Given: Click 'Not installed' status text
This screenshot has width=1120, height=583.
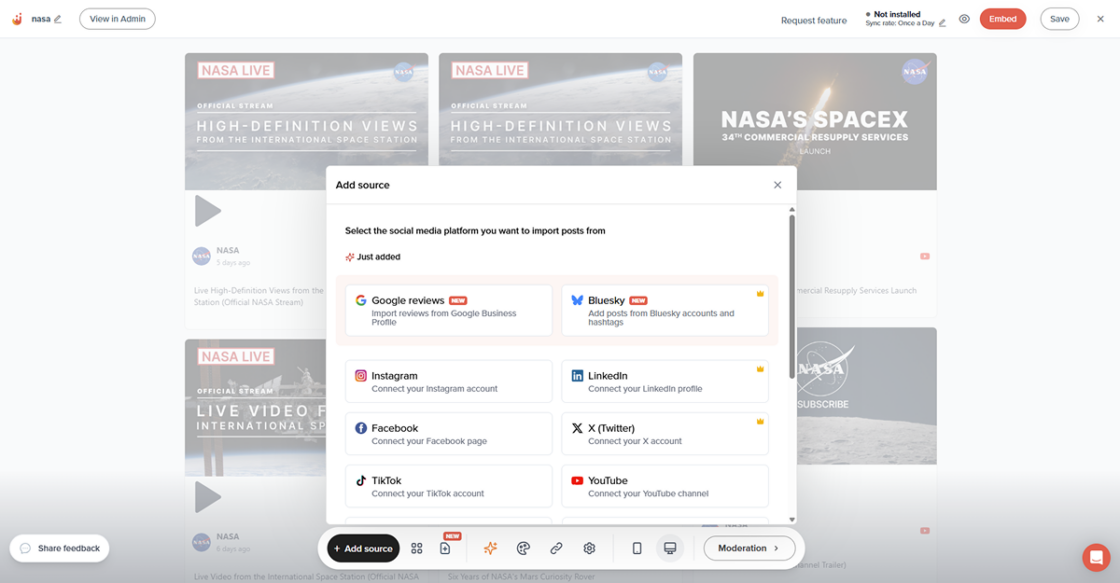Looking at the screenshot, I should tap(896, 14).
